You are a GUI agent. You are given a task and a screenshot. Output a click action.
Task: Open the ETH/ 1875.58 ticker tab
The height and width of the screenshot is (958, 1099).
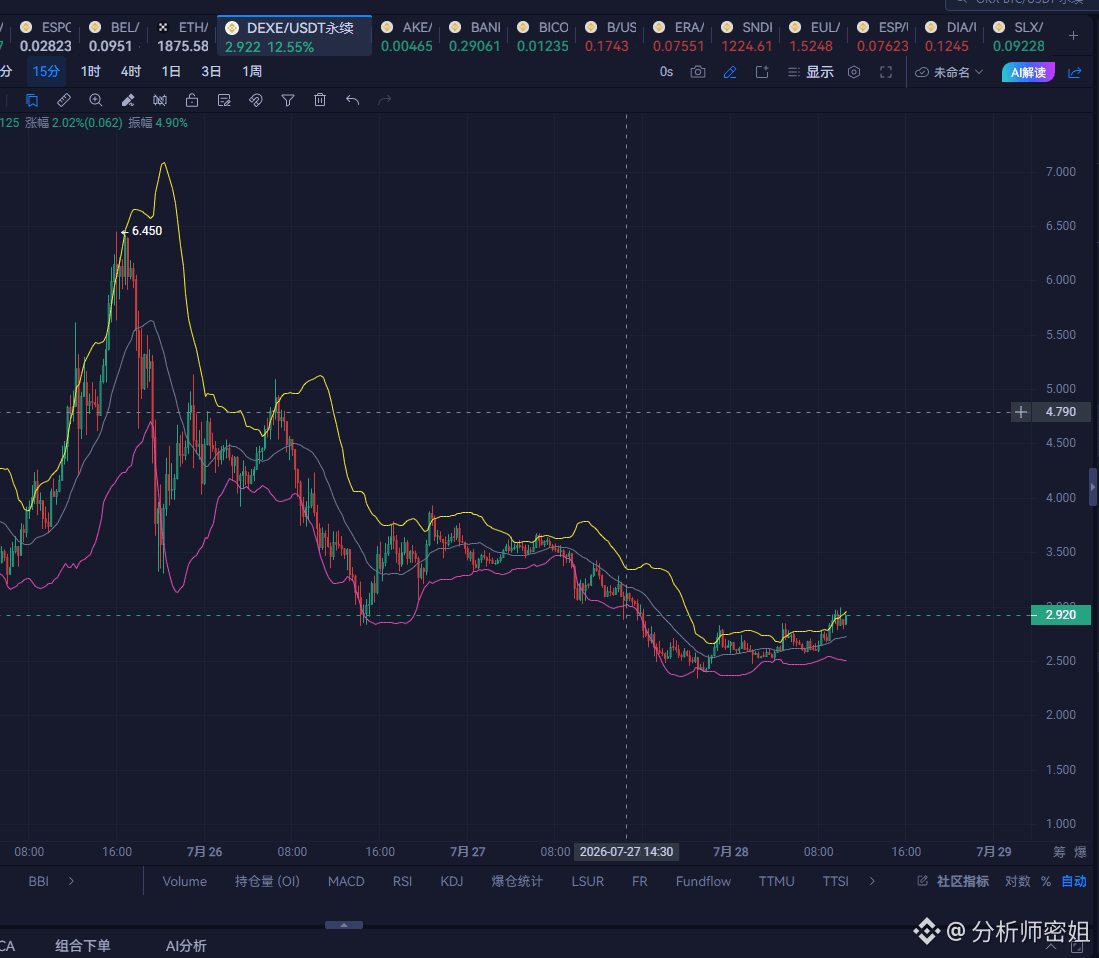coord(182,36)
